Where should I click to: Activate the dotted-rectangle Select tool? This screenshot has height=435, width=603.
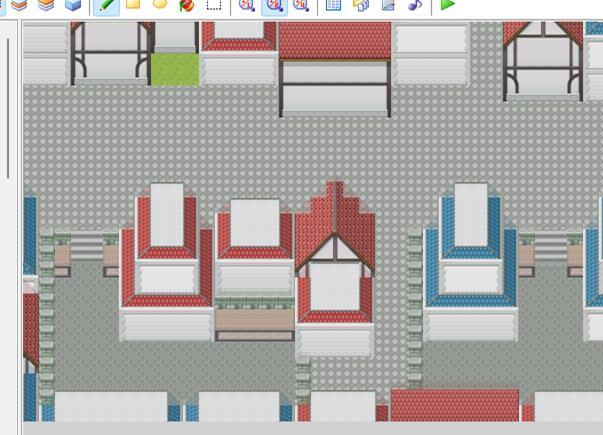pyautogui.click(x=214, y=5)
